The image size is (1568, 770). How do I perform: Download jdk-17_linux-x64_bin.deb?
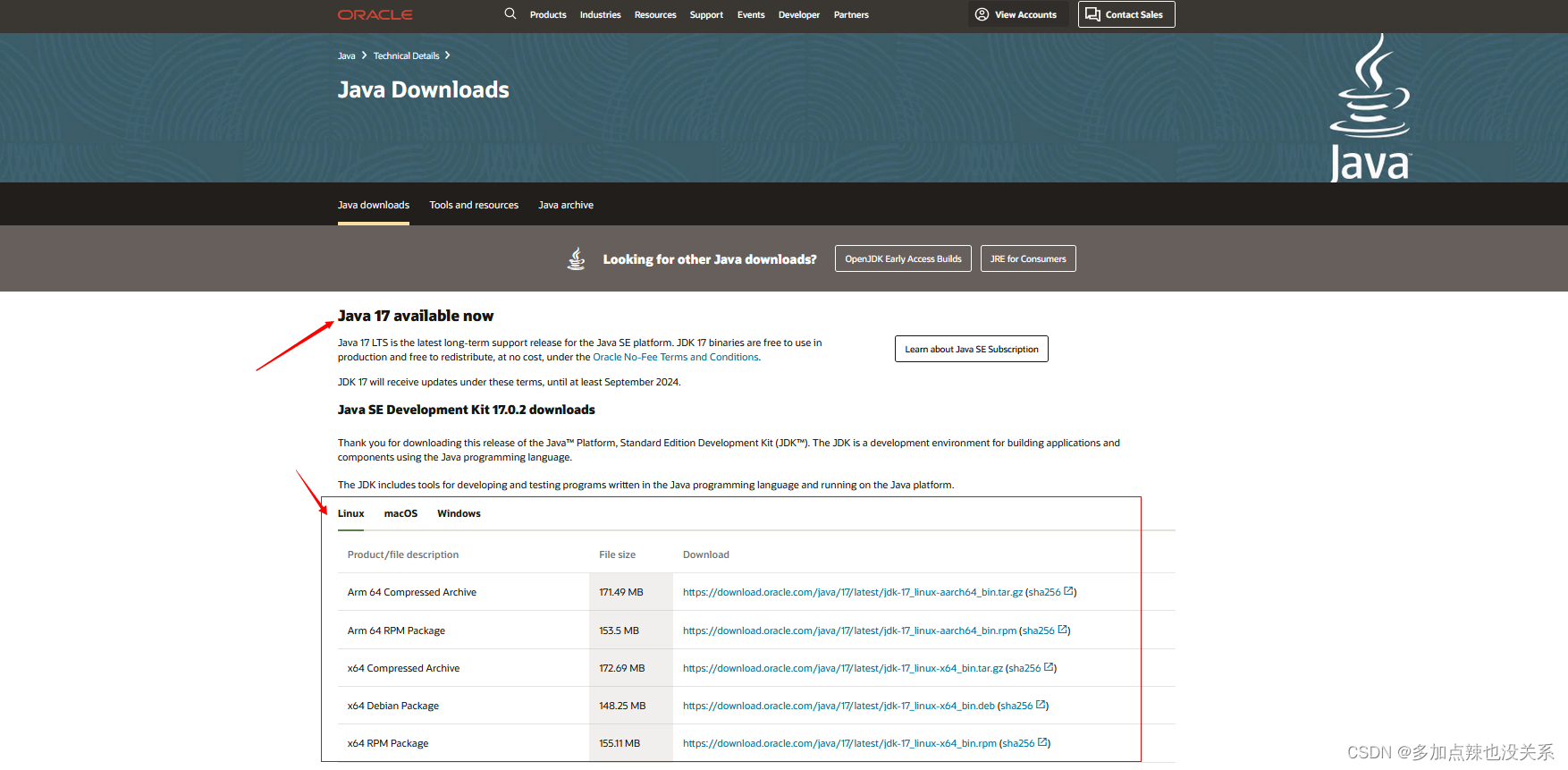tap(839, 706)
